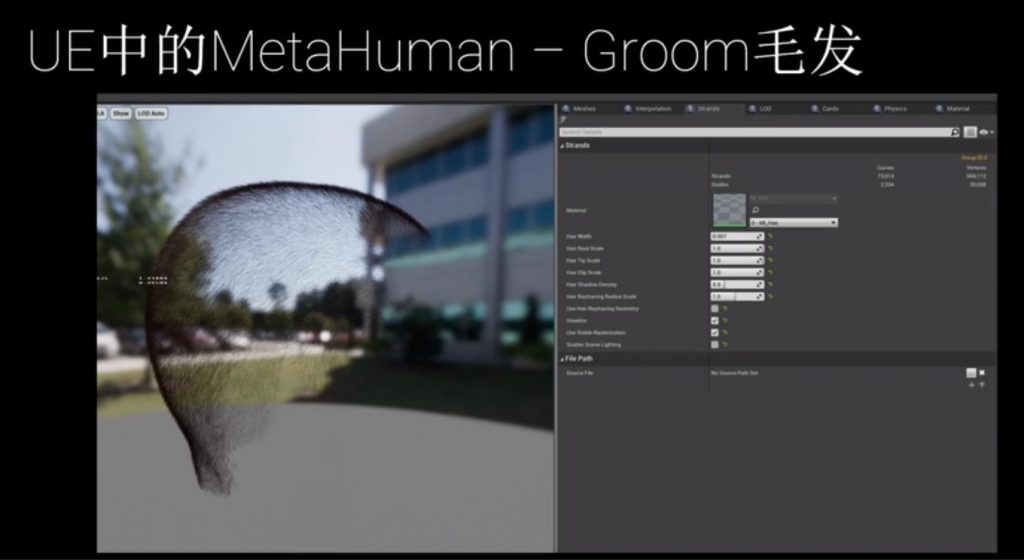Collapse the File Path section
This screenshot has height=560, width=1024.
(x=562, y=359)
